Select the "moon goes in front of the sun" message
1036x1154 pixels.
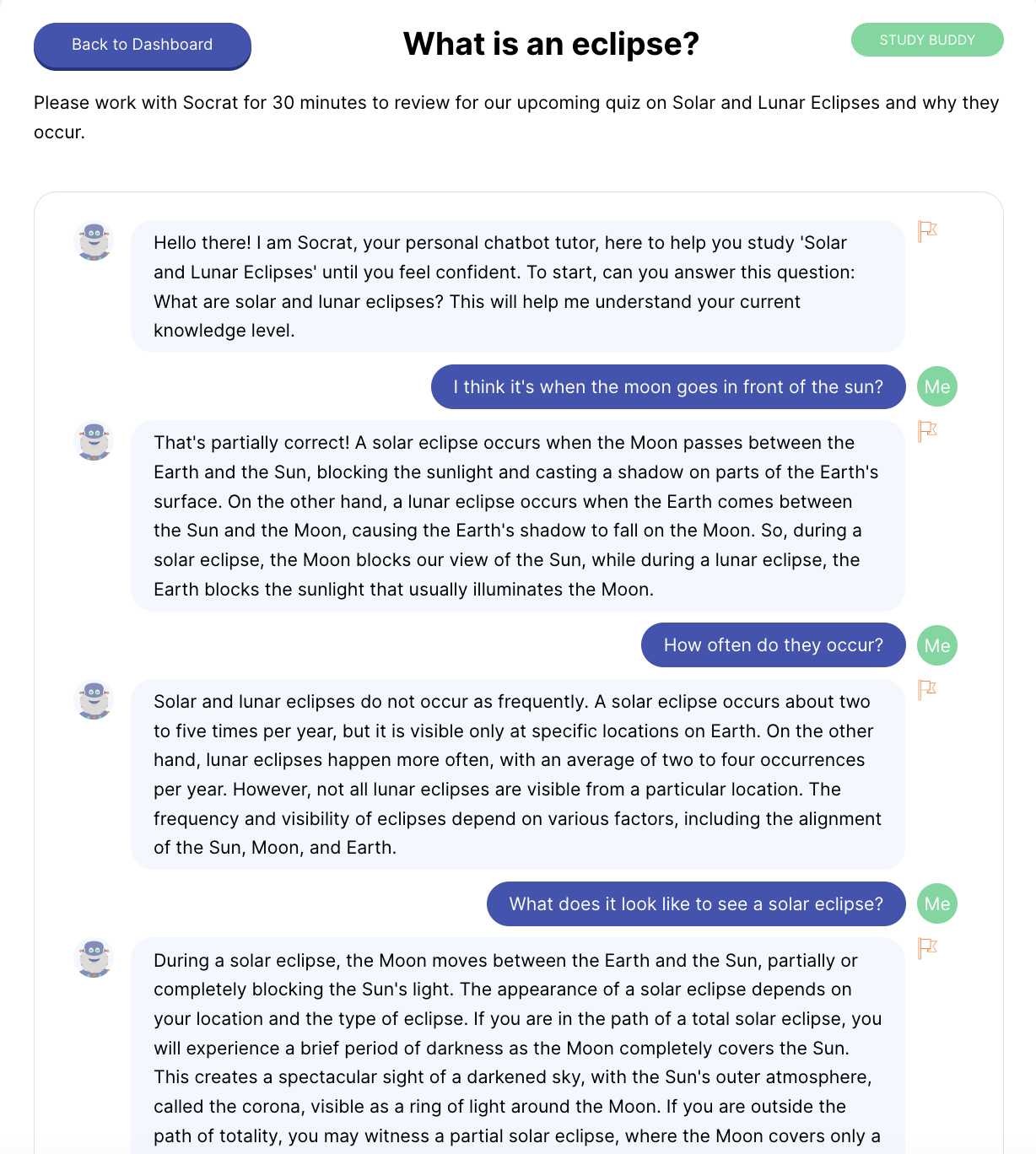point(667,387)
